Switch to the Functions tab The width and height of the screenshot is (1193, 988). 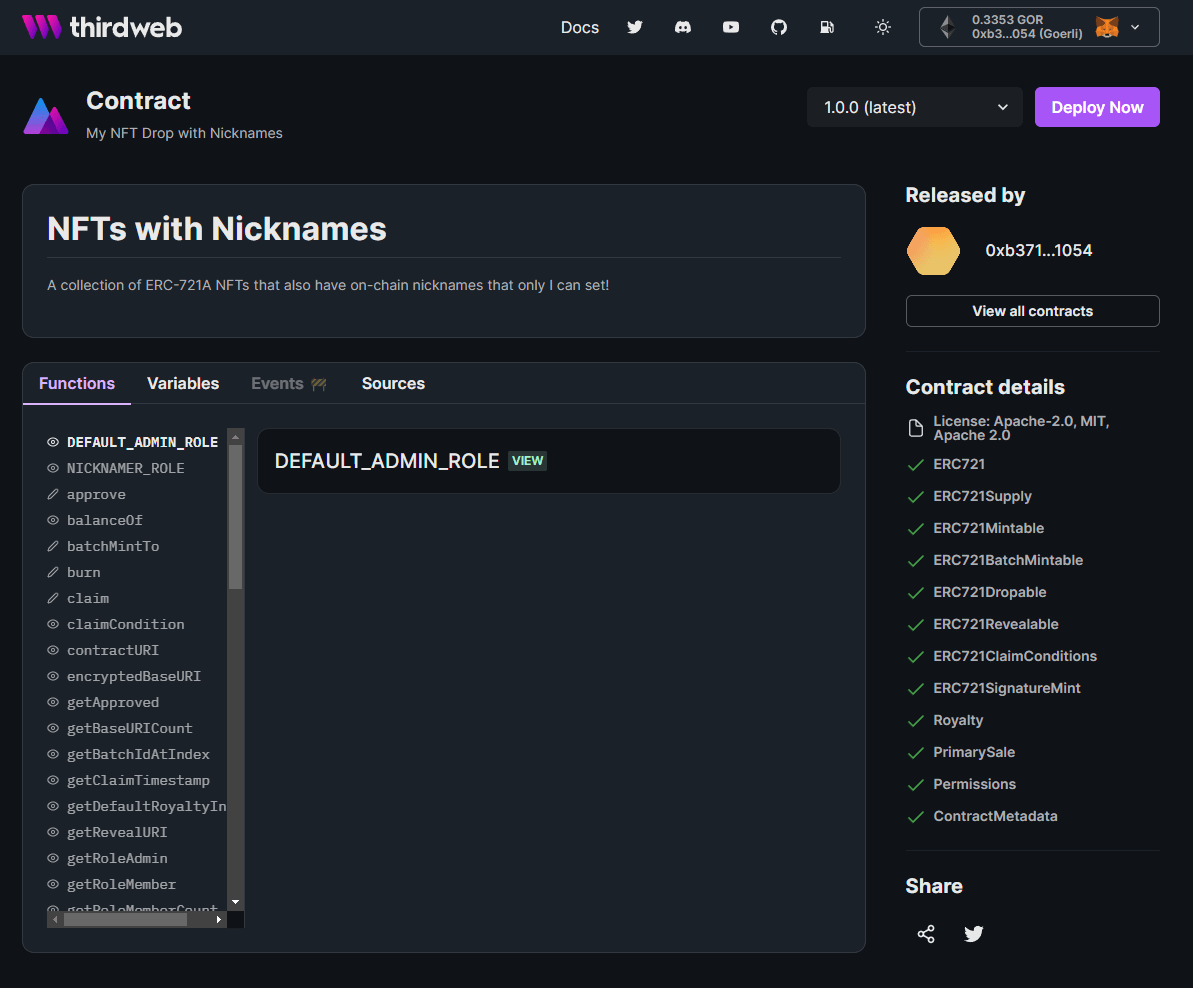[x=77, y=383]
